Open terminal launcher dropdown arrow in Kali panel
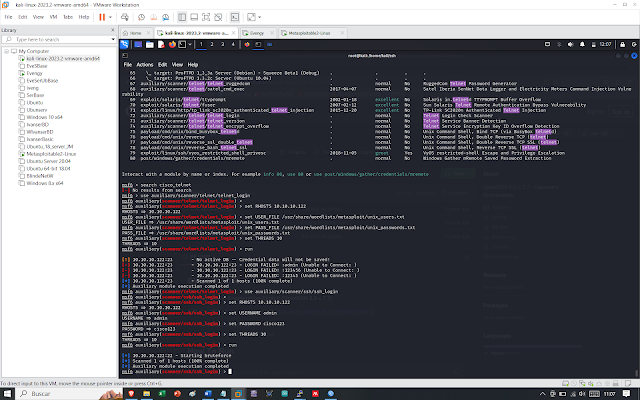Screen dimensions: 640x400 [x=190, y=44]
